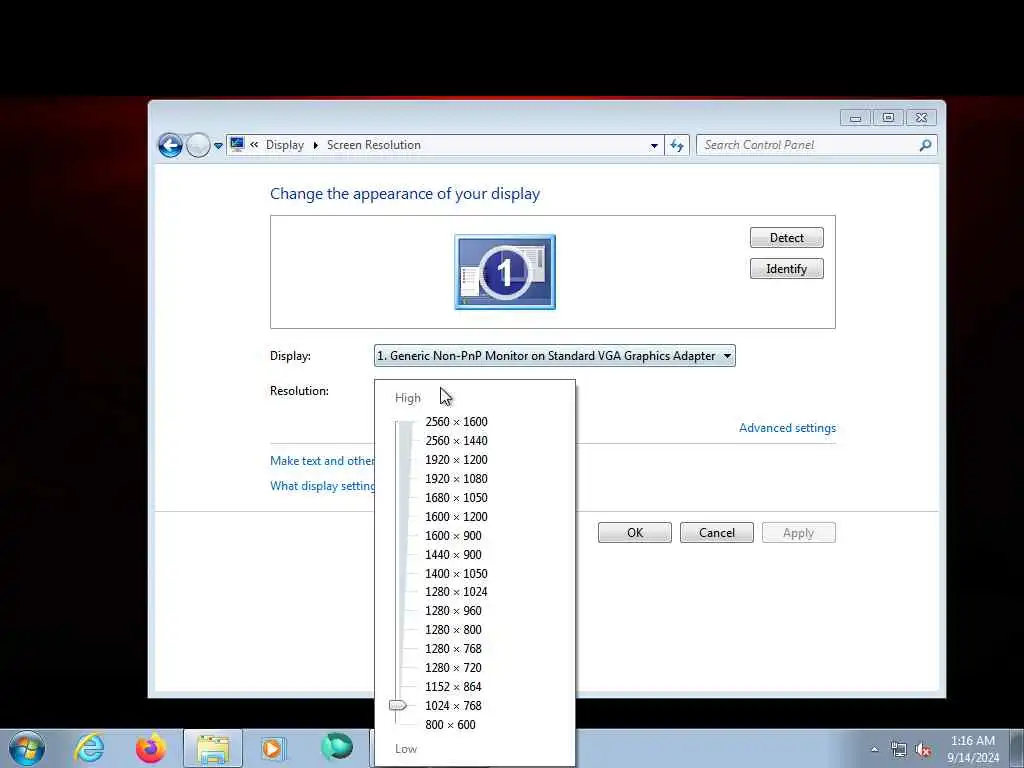The height and width of the screenshot is (768, 1024).
Task: Click the 1920 × 1200 resolution label
Action: pyautogui.click(x=456, y=460)
